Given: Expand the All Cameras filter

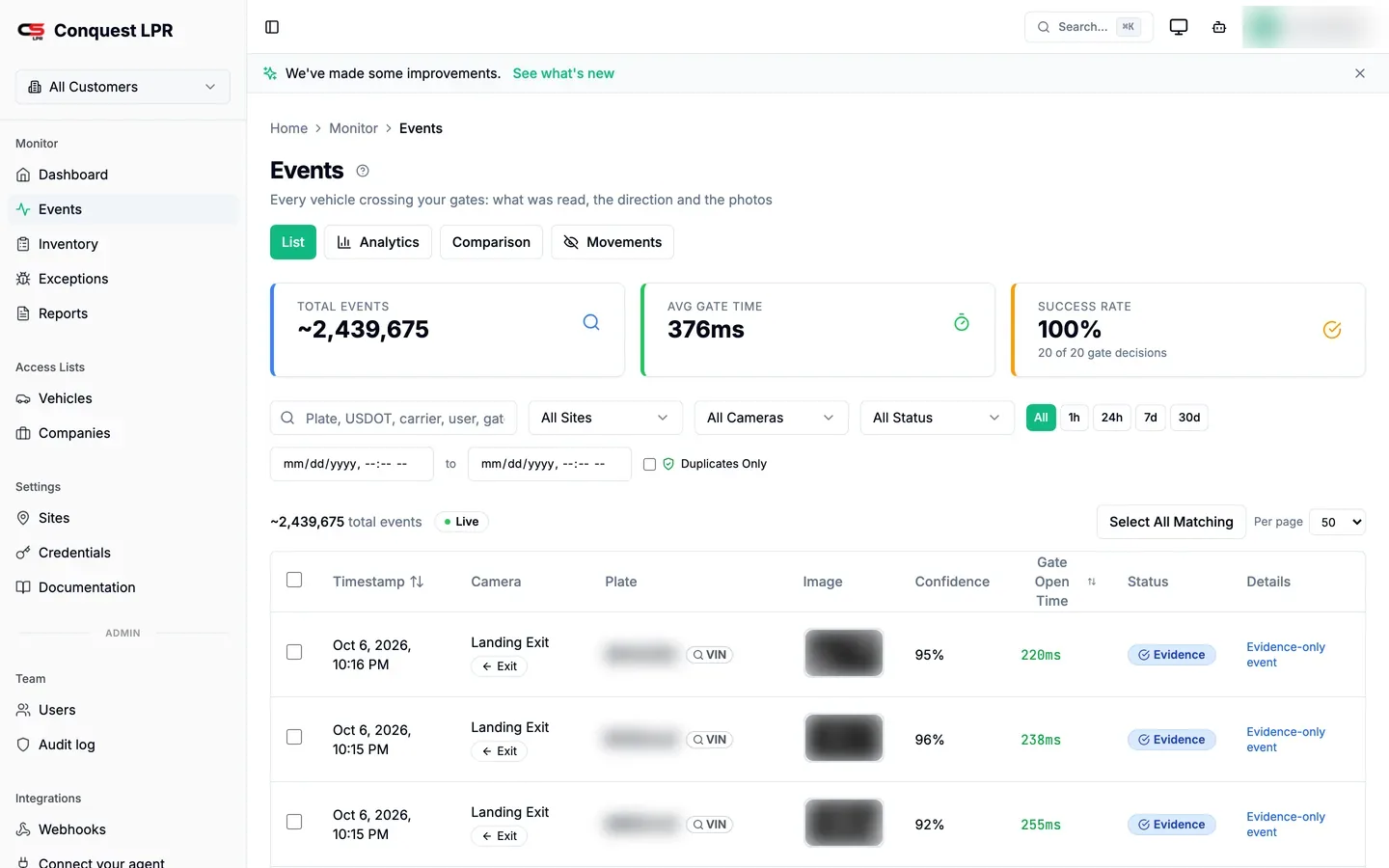Looking at the screenshot, I should (772, 418).
